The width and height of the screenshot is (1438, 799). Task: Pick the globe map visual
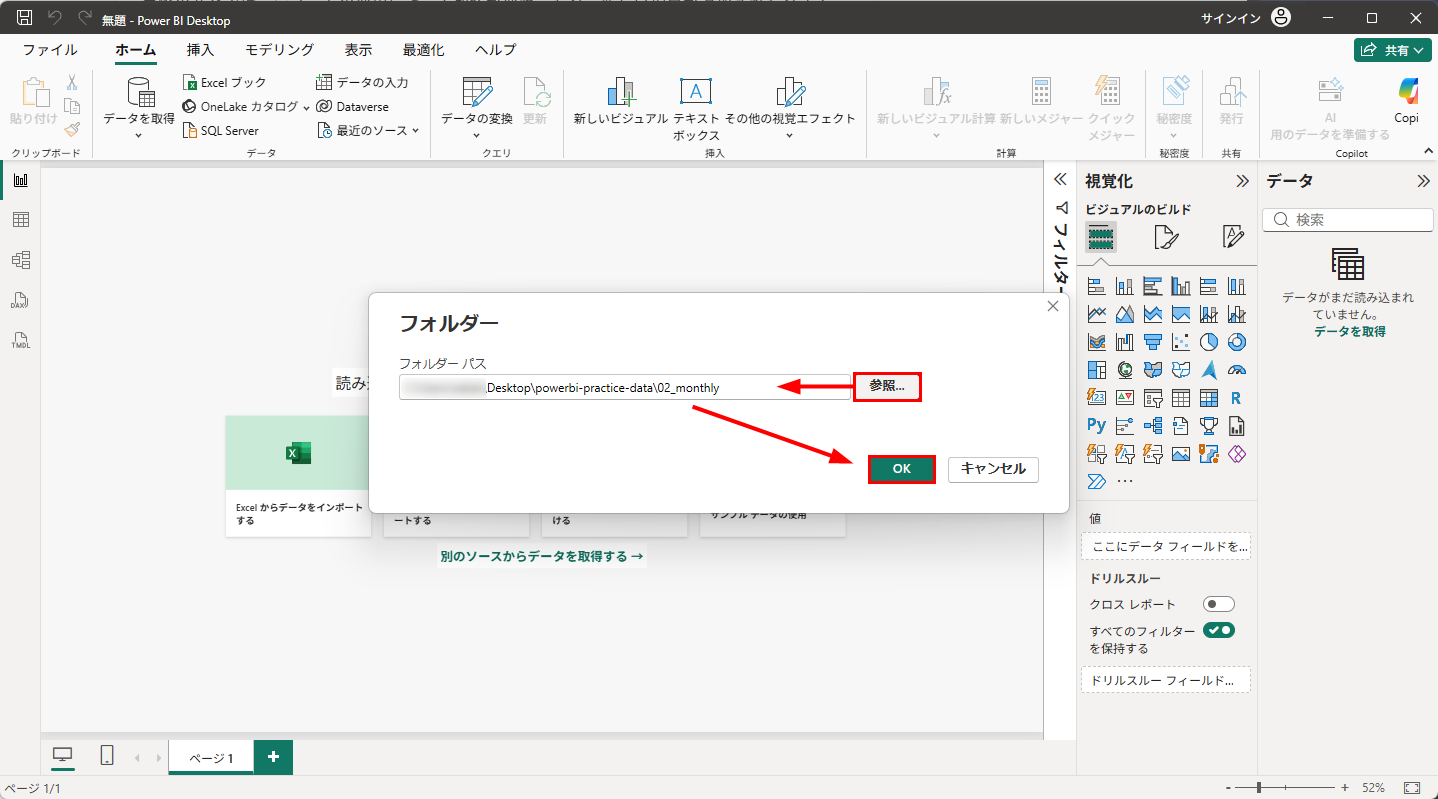point(1124,370)
